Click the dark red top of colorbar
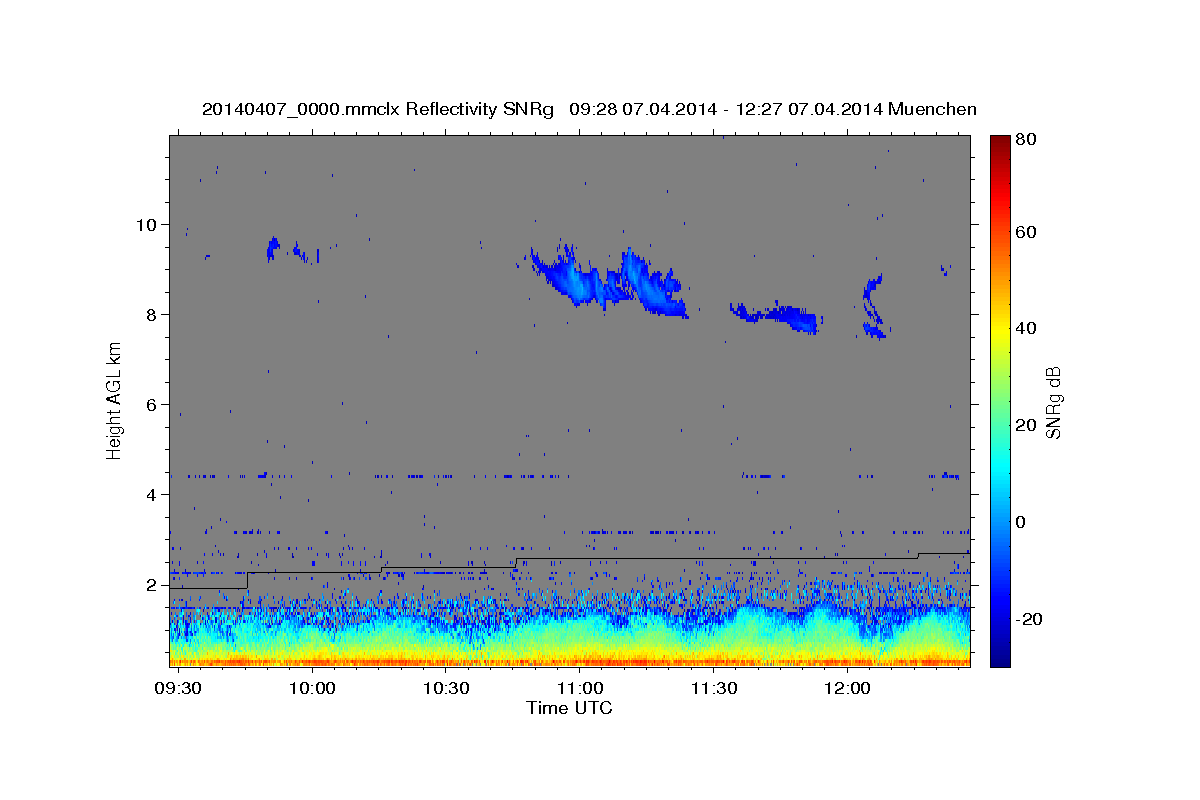 [x=999, y=143]
